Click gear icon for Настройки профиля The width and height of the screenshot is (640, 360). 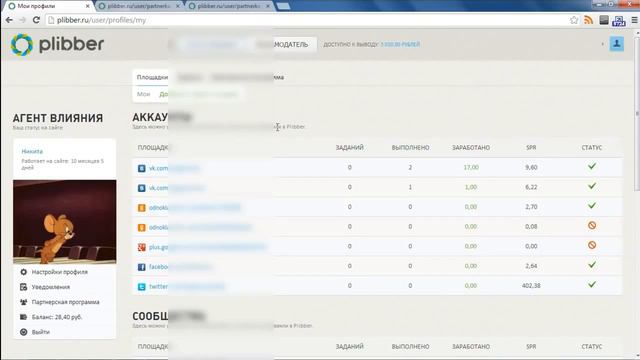24,272
